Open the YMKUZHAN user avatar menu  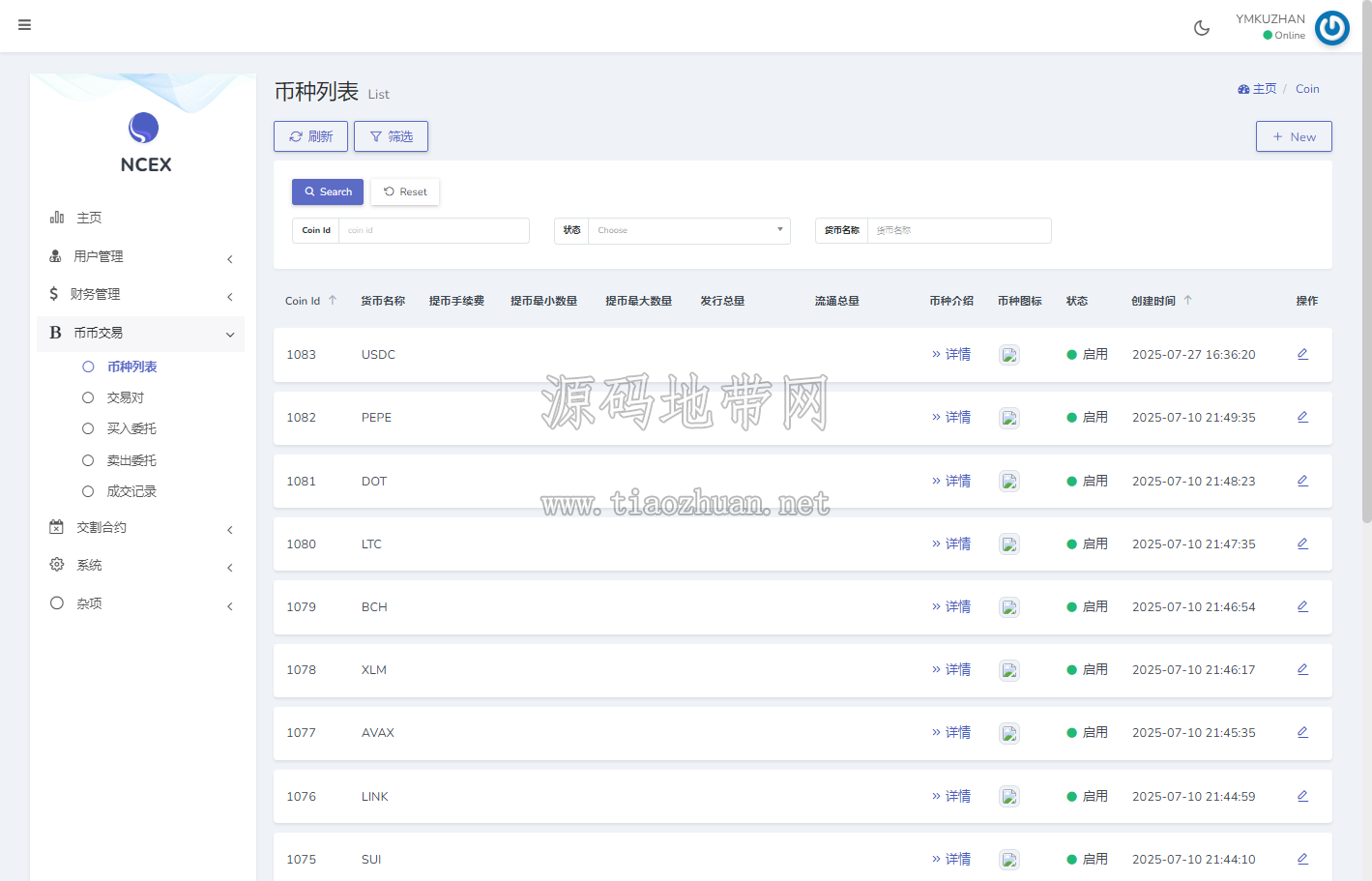click(x=1332, y=28)
